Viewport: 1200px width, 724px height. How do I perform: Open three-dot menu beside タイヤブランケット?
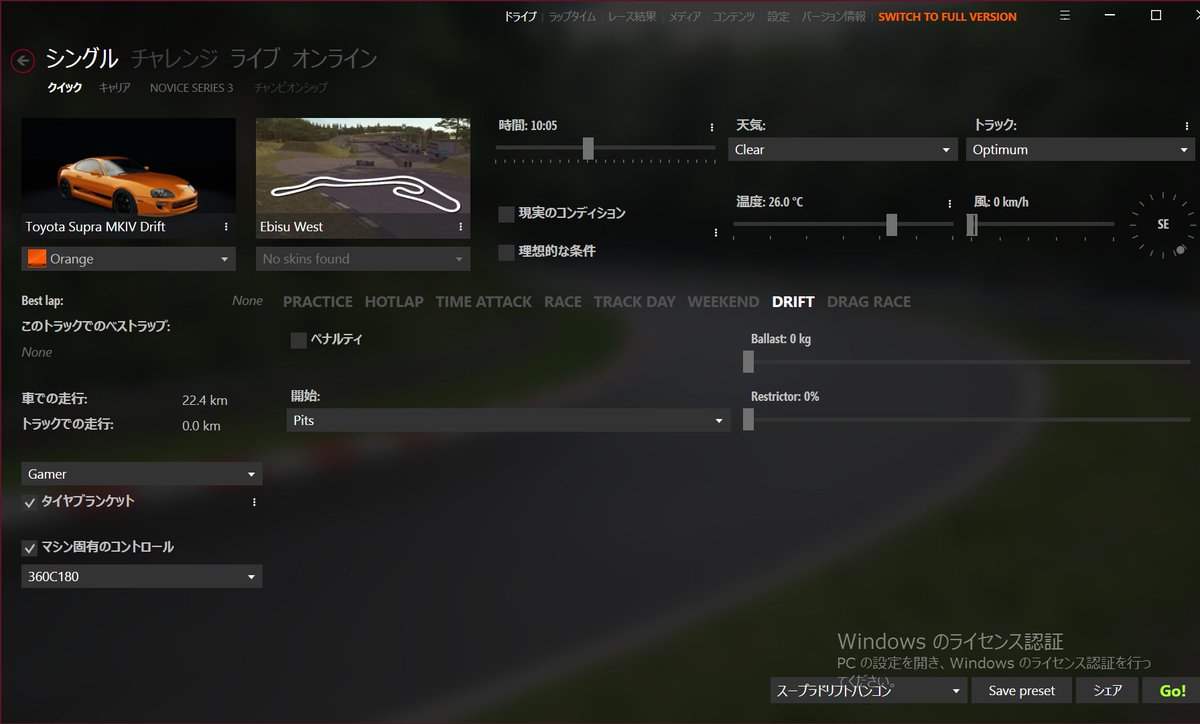[254, 502]
